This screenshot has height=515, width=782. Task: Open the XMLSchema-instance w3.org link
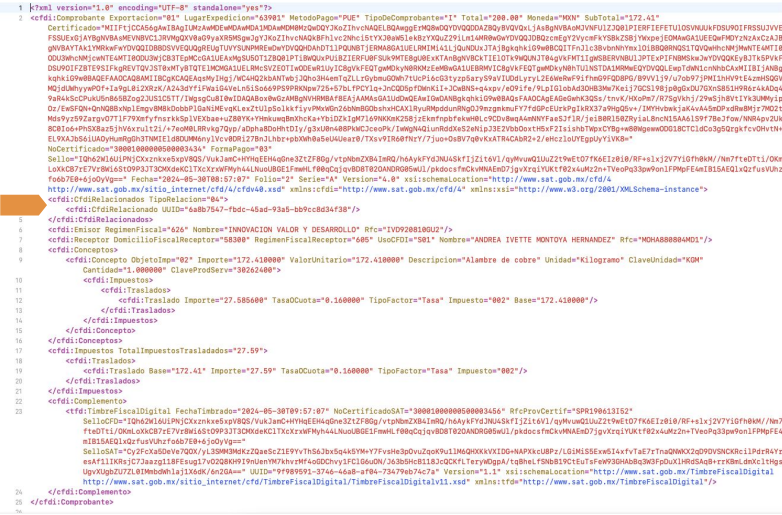click(609, 189)
